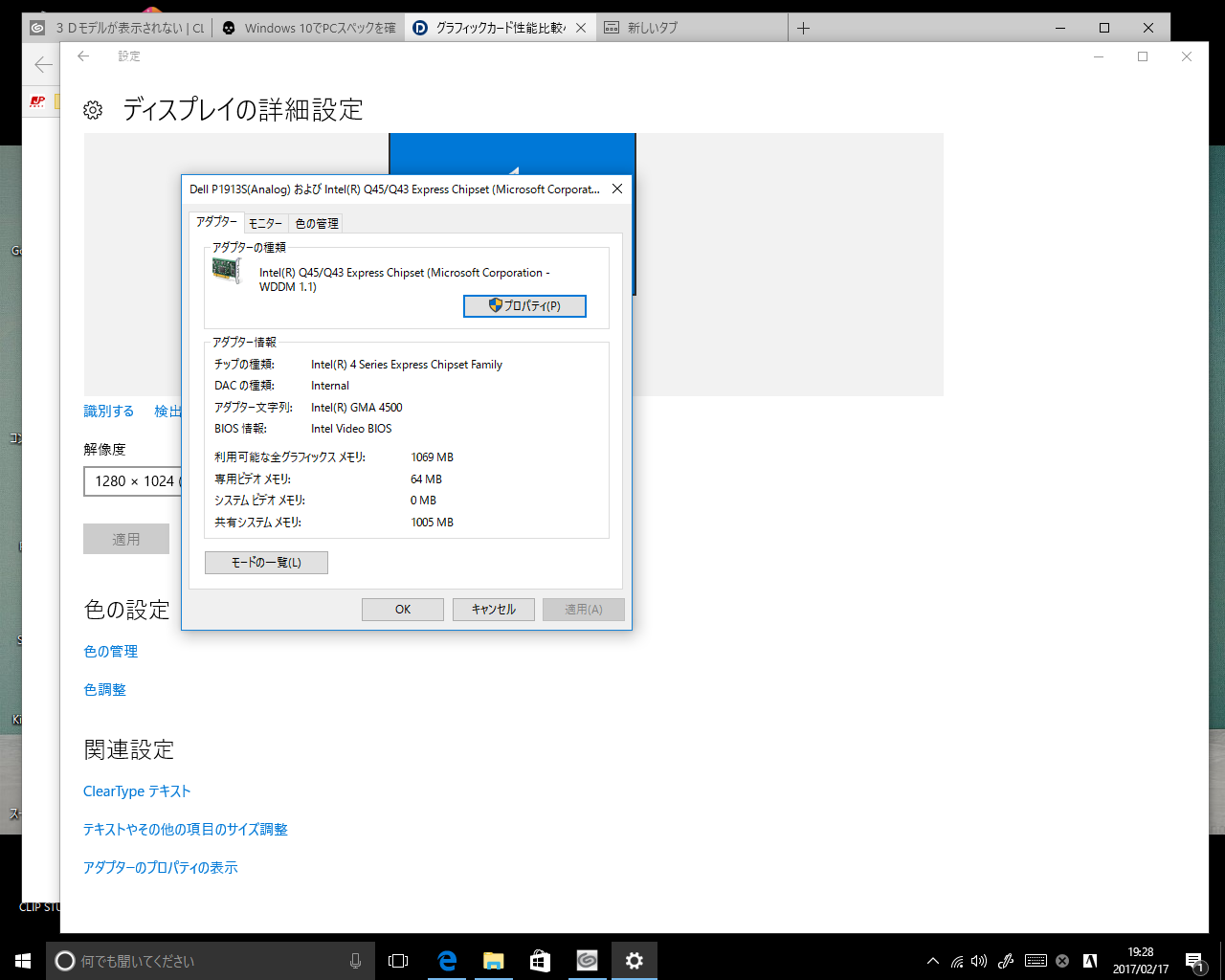The width and height of the screenshot is (1225, 980).
Task: Select the アダプター tab
Action: tap(217, 221)
